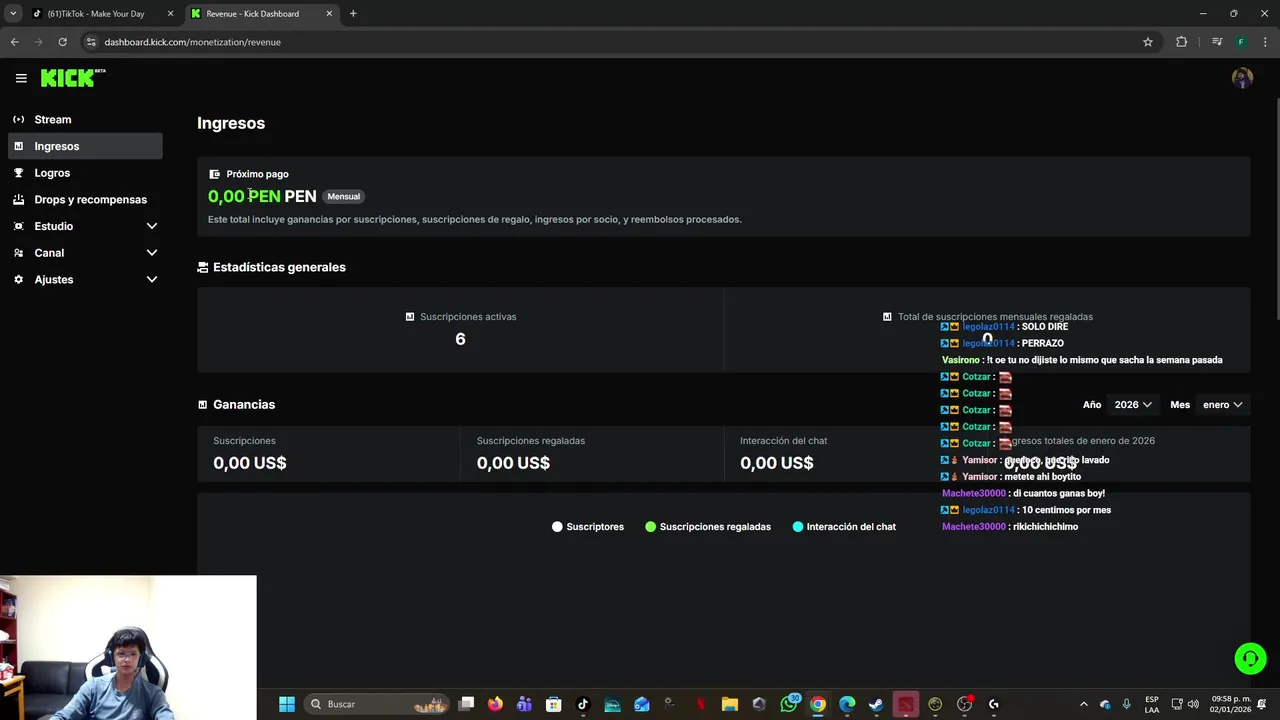Toggle Suscripciones regaladas chart legend
1280x720 pixels.
(708, 527)
